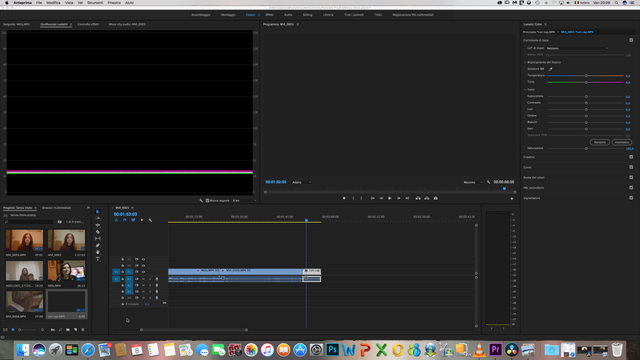
Task: Select the Slip tool
Action: [x=98, y=239]
